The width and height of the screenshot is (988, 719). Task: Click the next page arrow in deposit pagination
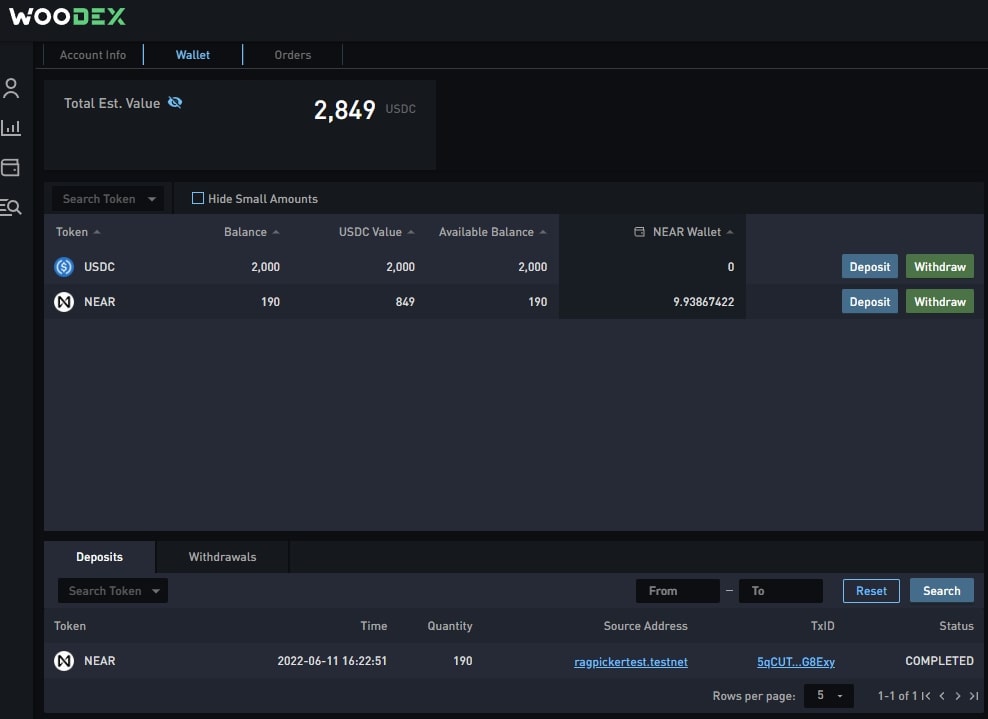957,695
